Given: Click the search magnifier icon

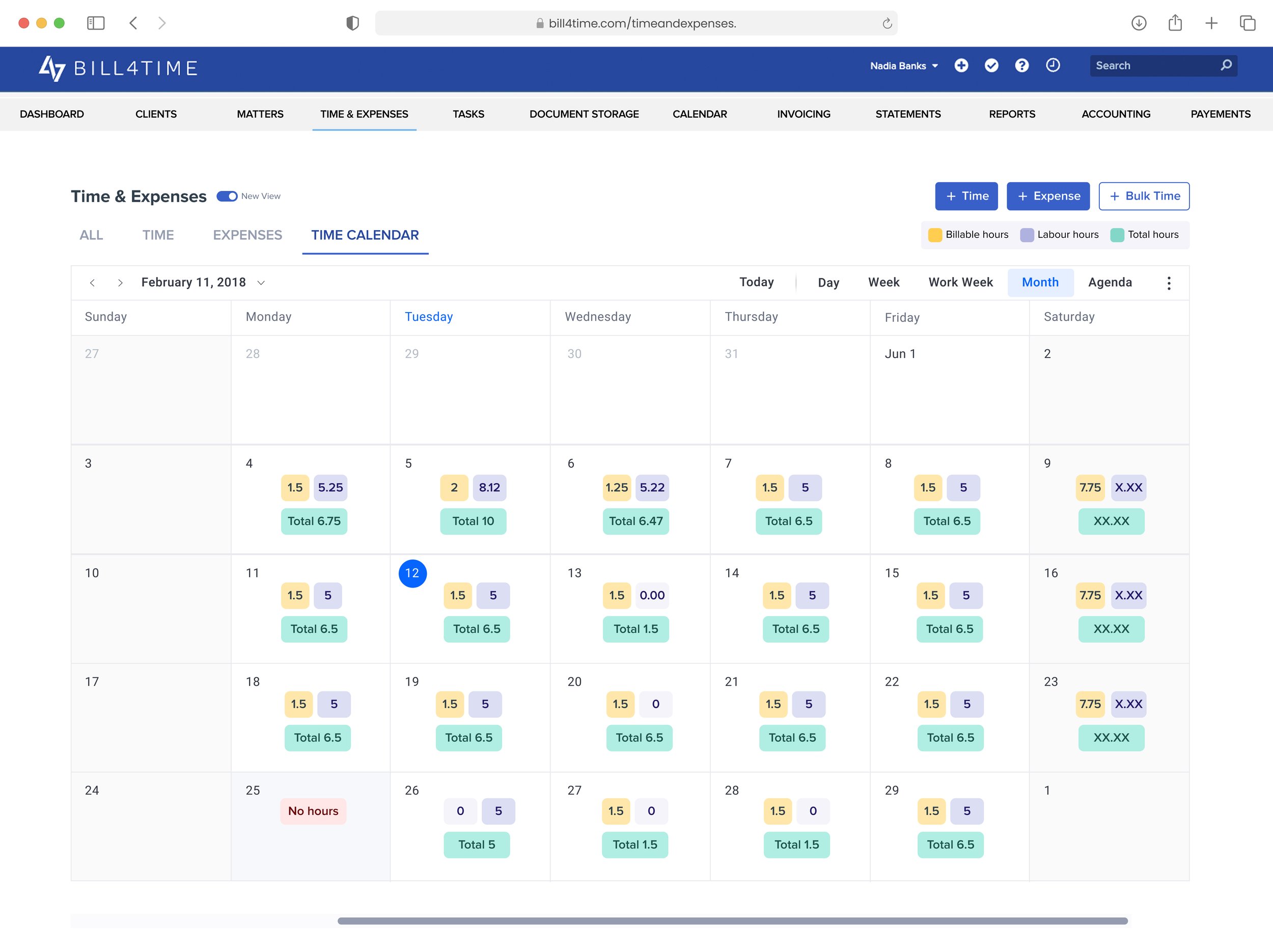Looking at the screenshot, I should (1226, 65).
